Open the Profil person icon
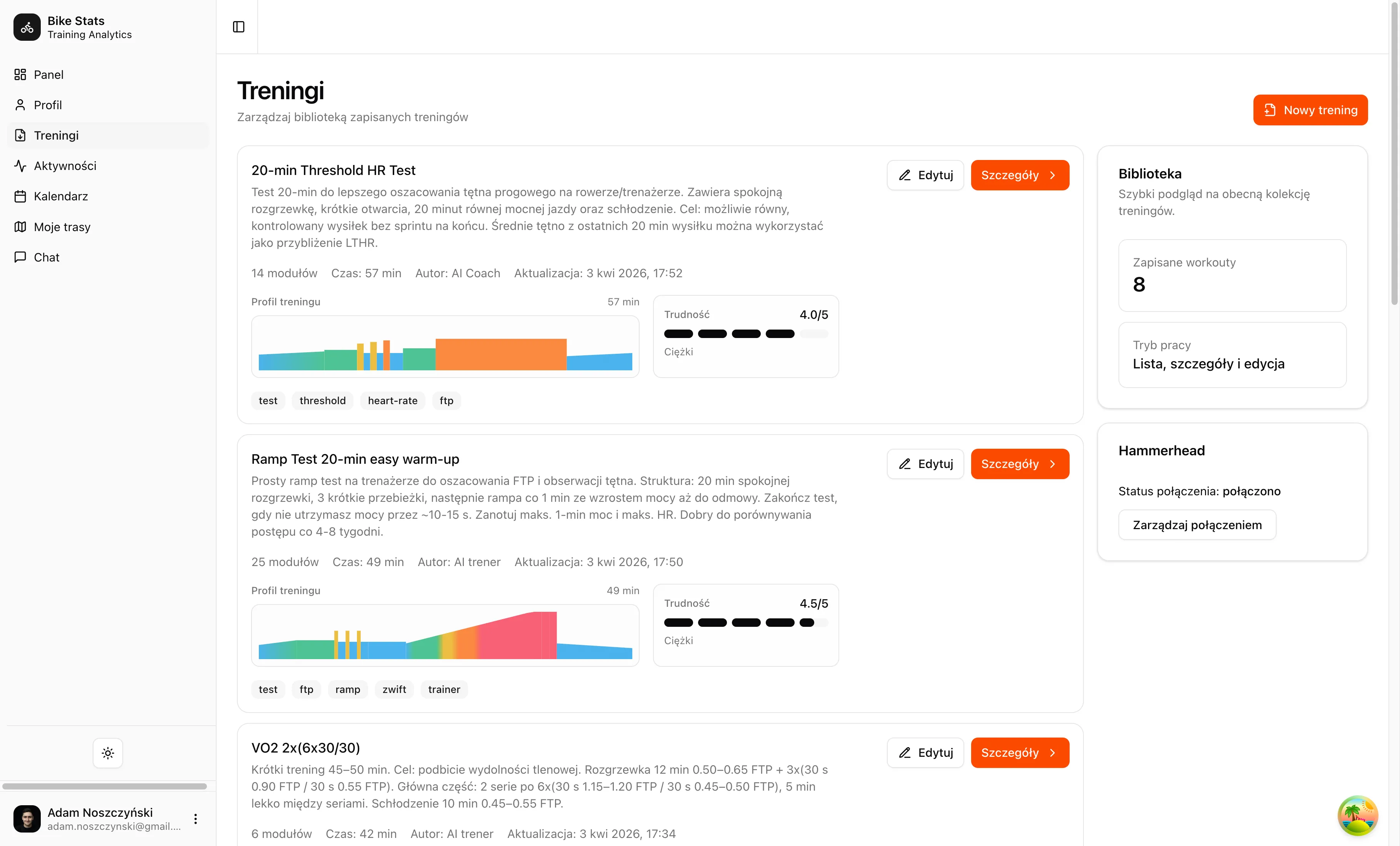Screen dimensions: 1400x846 pyautogui.click(x=20, y=105)
